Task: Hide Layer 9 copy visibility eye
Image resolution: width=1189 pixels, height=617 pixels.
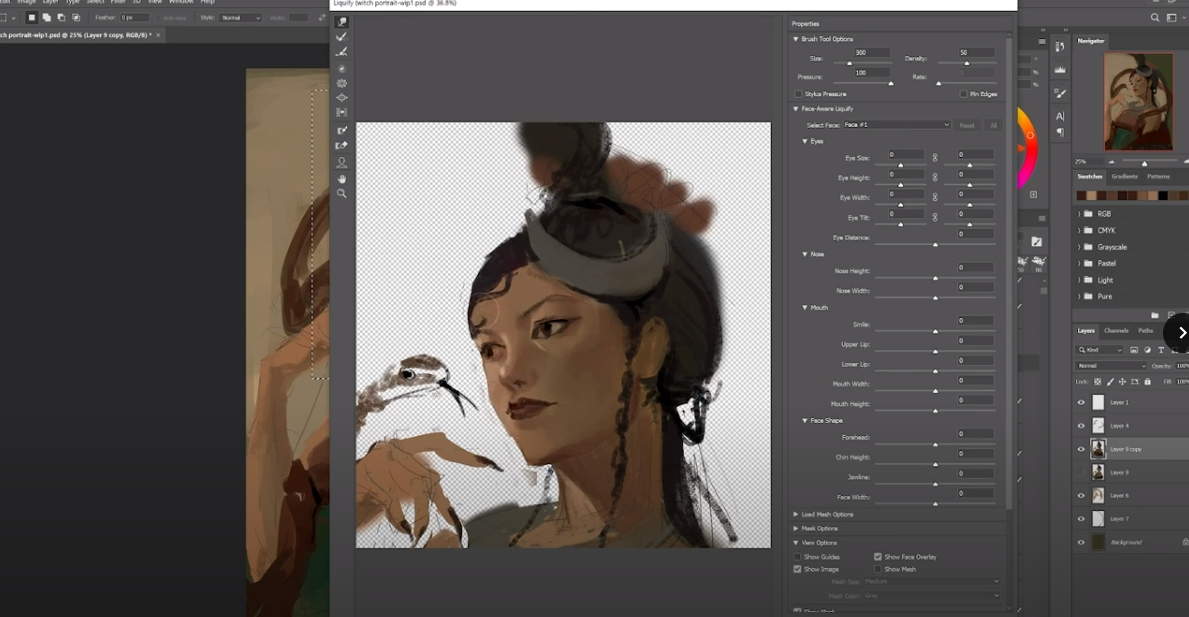Action: [x=1081, y=449]
